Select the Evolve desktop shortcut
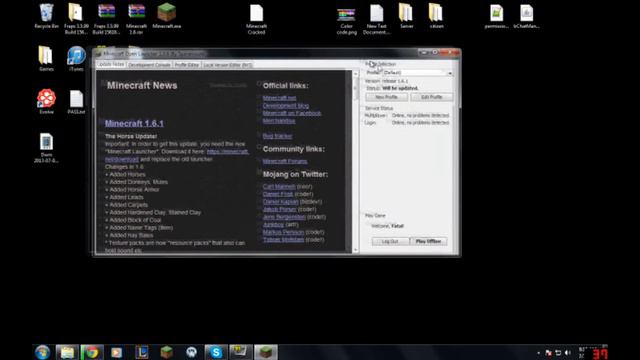This screenshot has width=640, height=360. [x=47, y=101]
